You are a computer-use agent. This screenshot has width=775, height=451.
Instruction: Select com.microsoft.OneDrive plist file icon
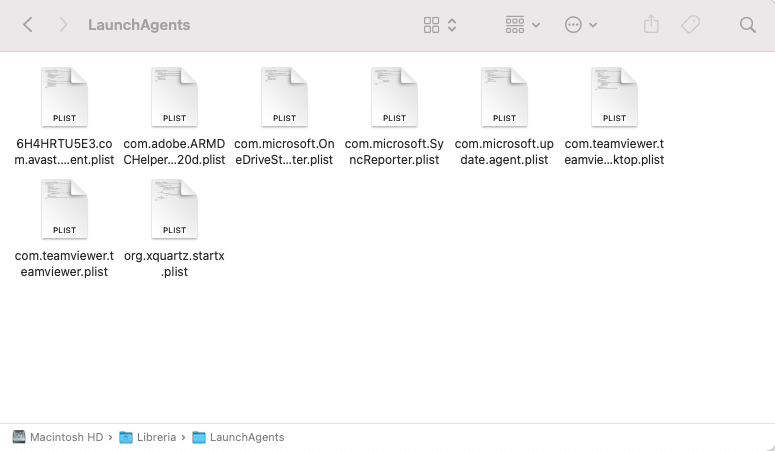click(285, 97)
